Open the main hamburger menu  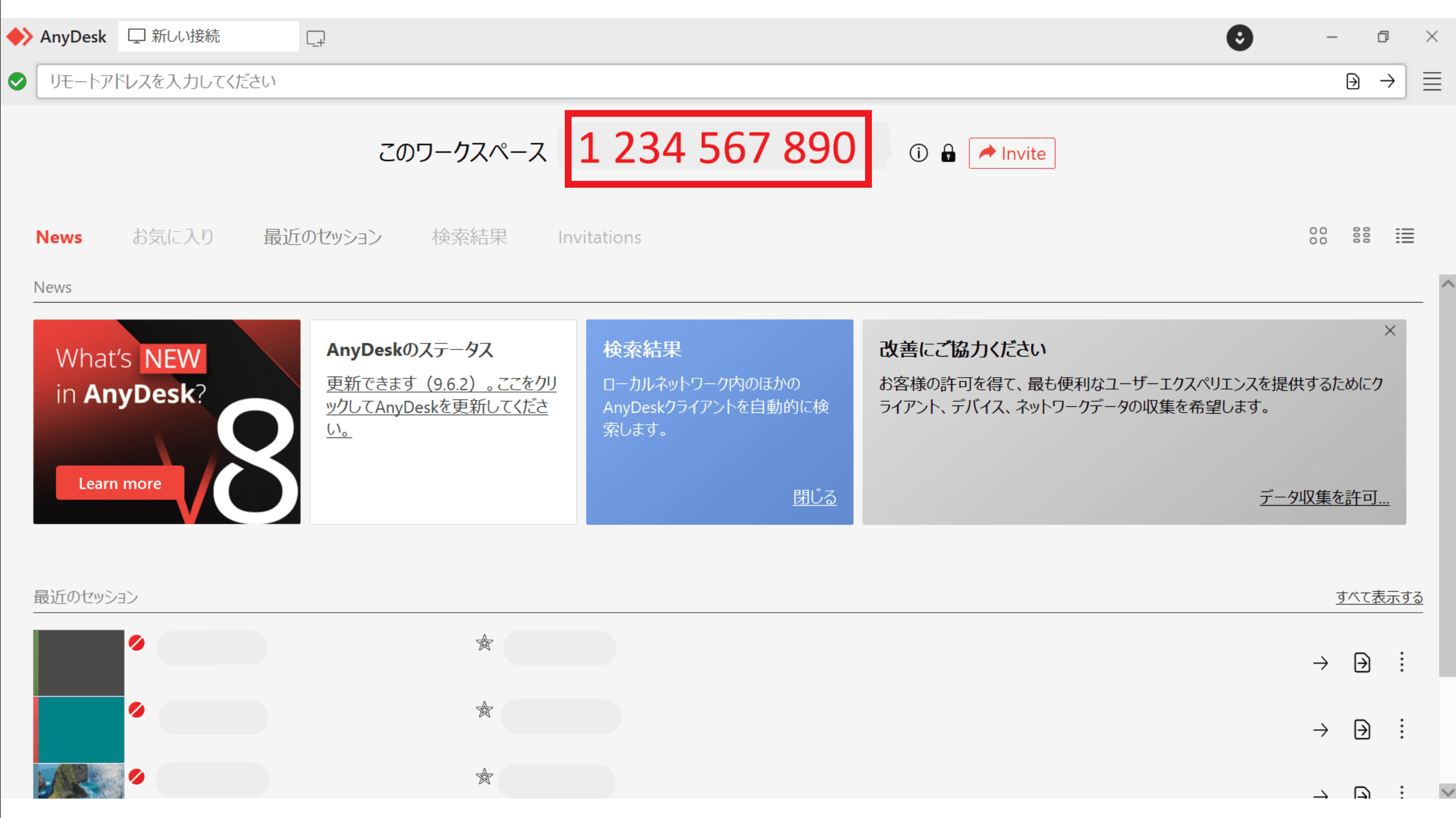coord(1432,81)
